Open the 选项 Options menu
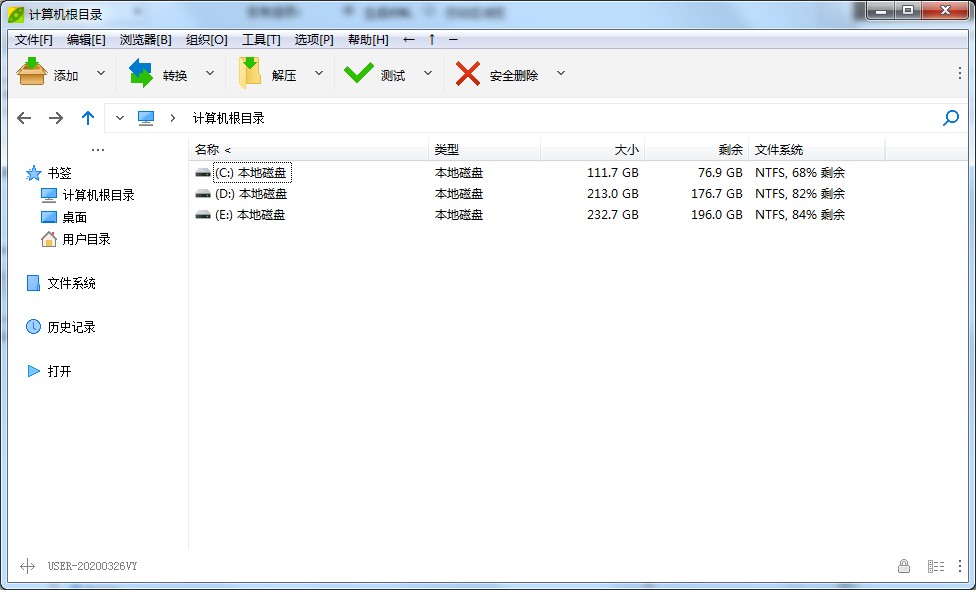The image size is (976, 590). tap(312, 40)
